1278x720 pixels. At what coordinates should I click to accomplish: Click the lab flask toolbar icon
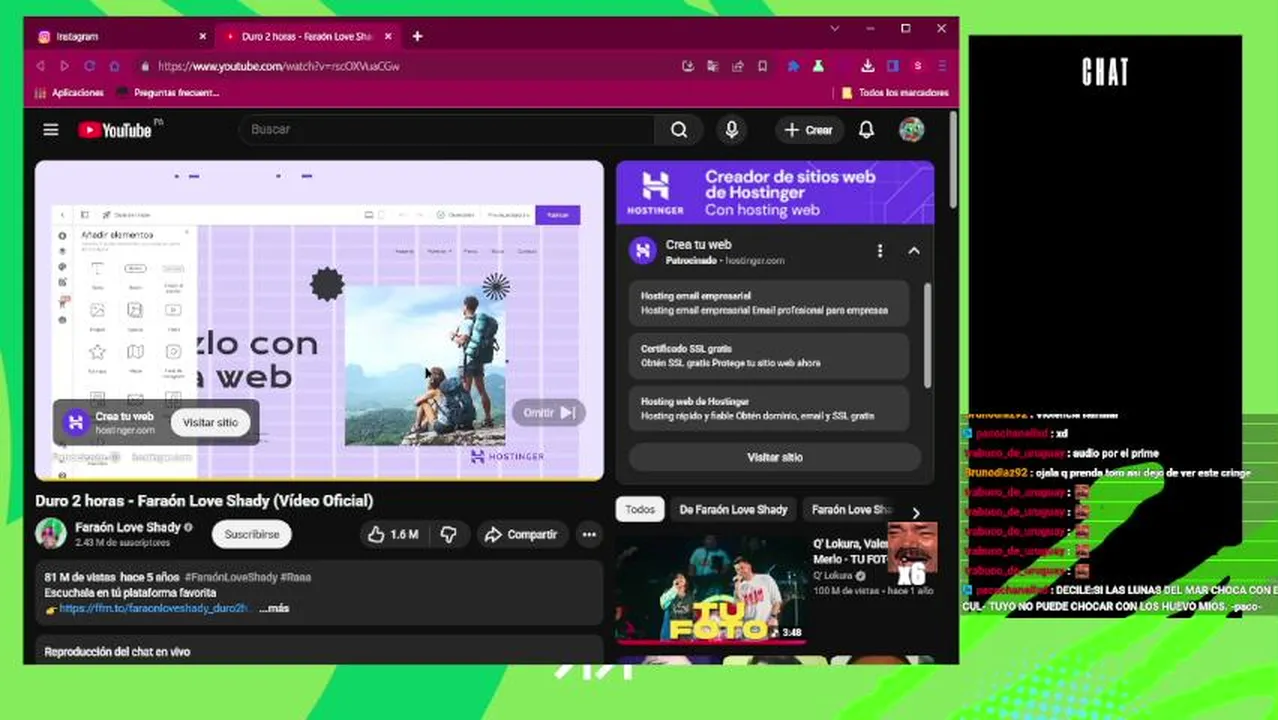818,66
